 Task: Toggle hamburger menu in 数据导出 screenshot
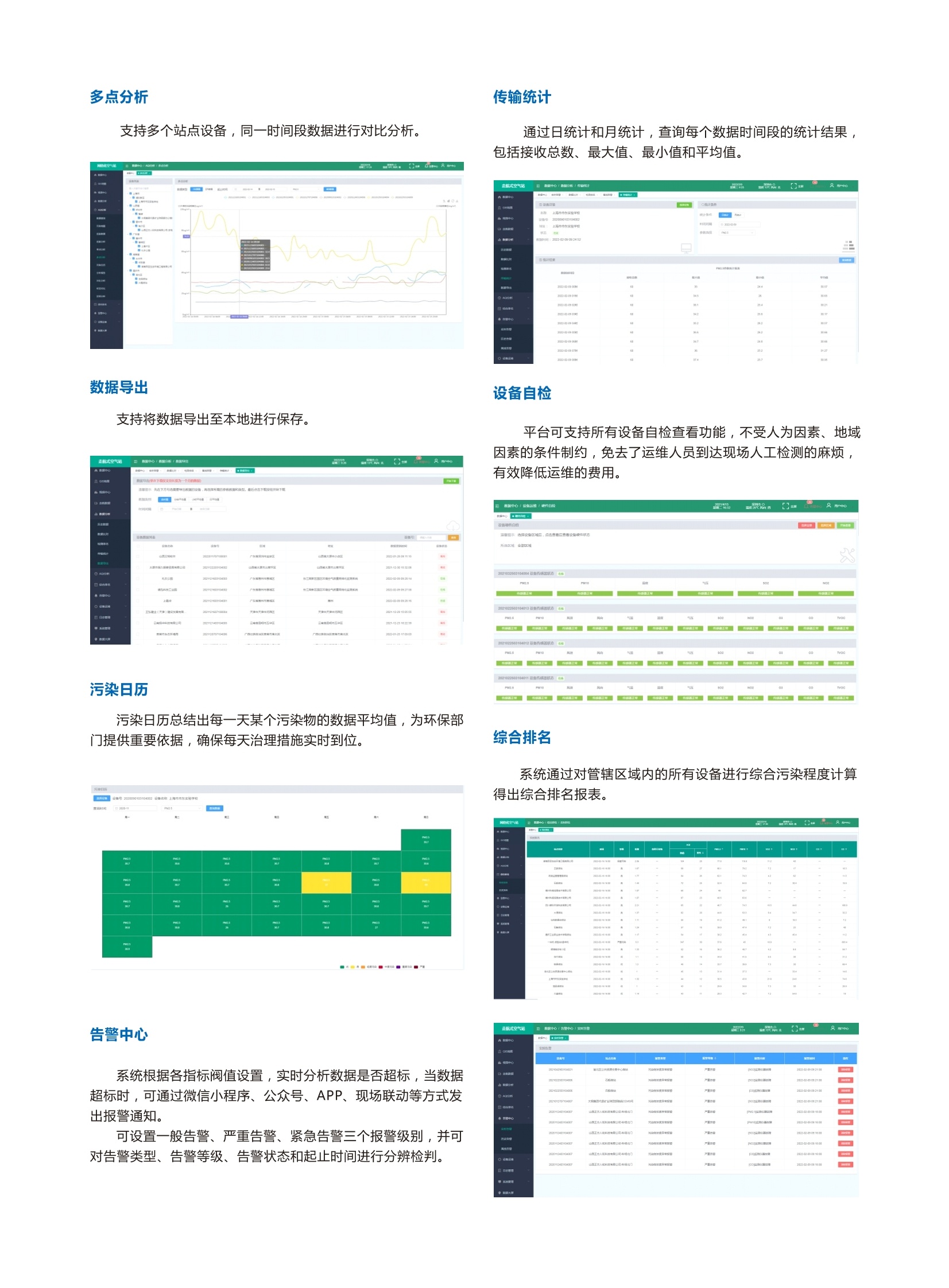click(x=135, y=461)
